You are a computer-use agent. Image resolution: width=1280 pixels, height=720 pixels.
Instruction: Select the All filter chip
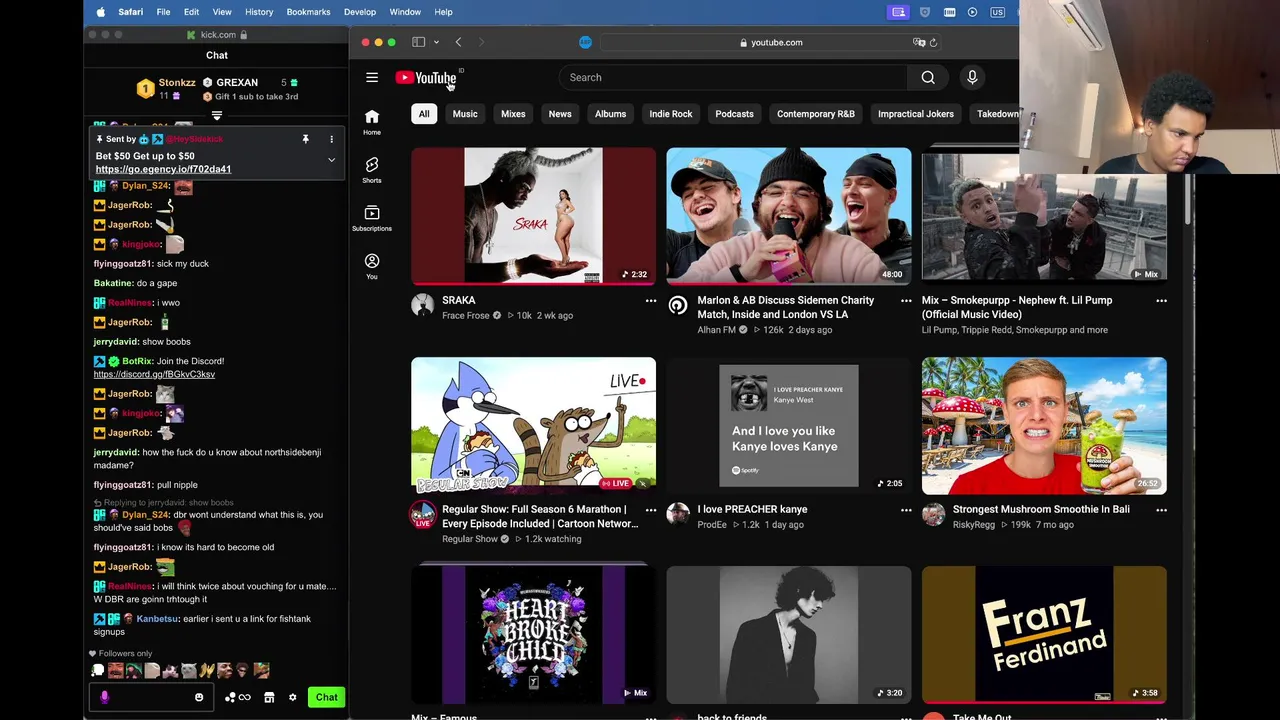pyautogui.click(x=424, y=114)
